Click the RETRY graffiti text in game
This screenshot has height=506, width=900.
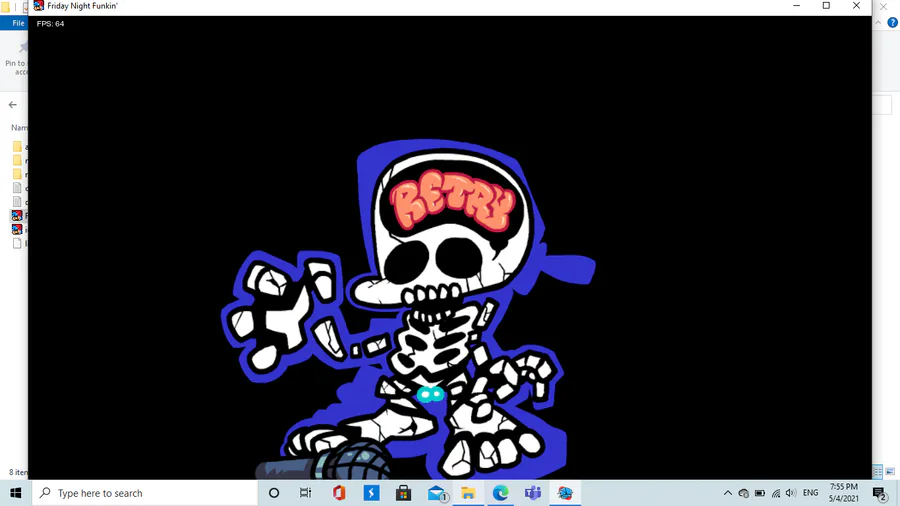click(x=452, y=200)
